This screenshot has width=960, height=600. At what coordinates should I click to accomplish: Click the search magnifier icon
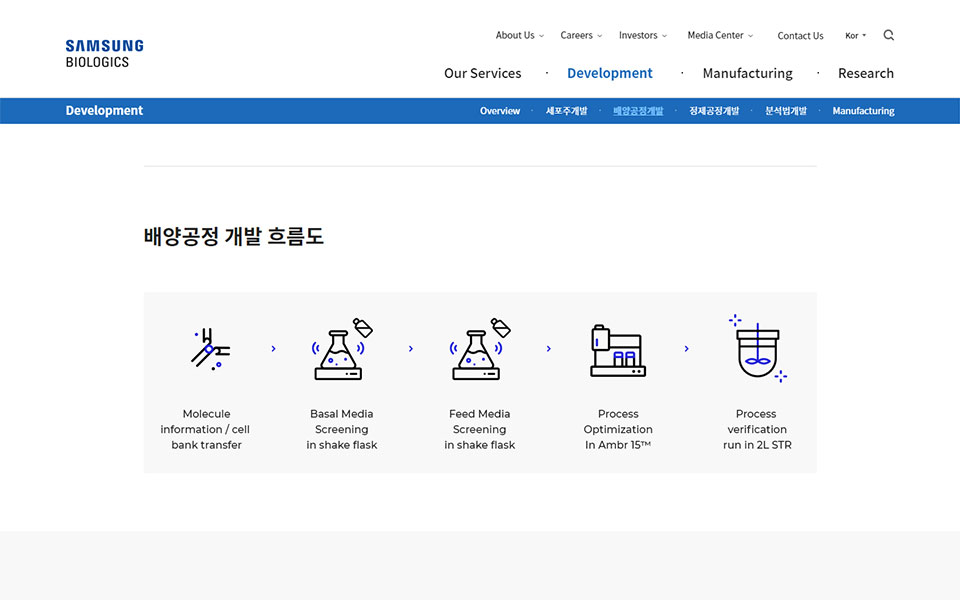tap(889, 35)
